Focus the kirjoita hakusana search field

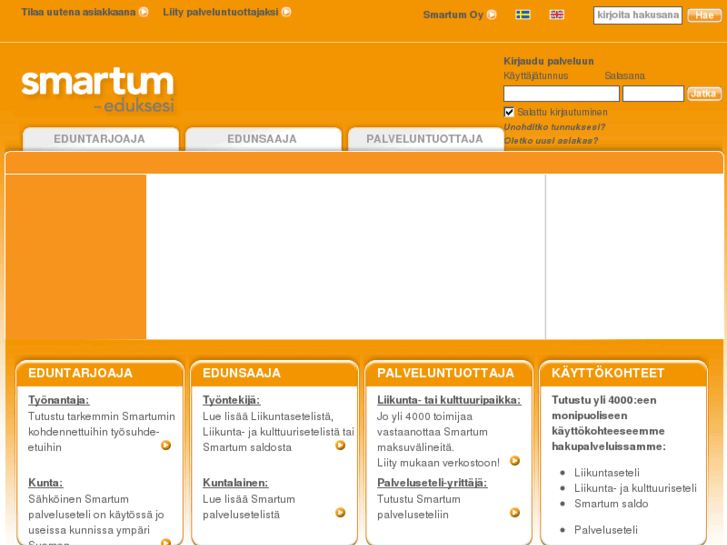pos(638,15)
